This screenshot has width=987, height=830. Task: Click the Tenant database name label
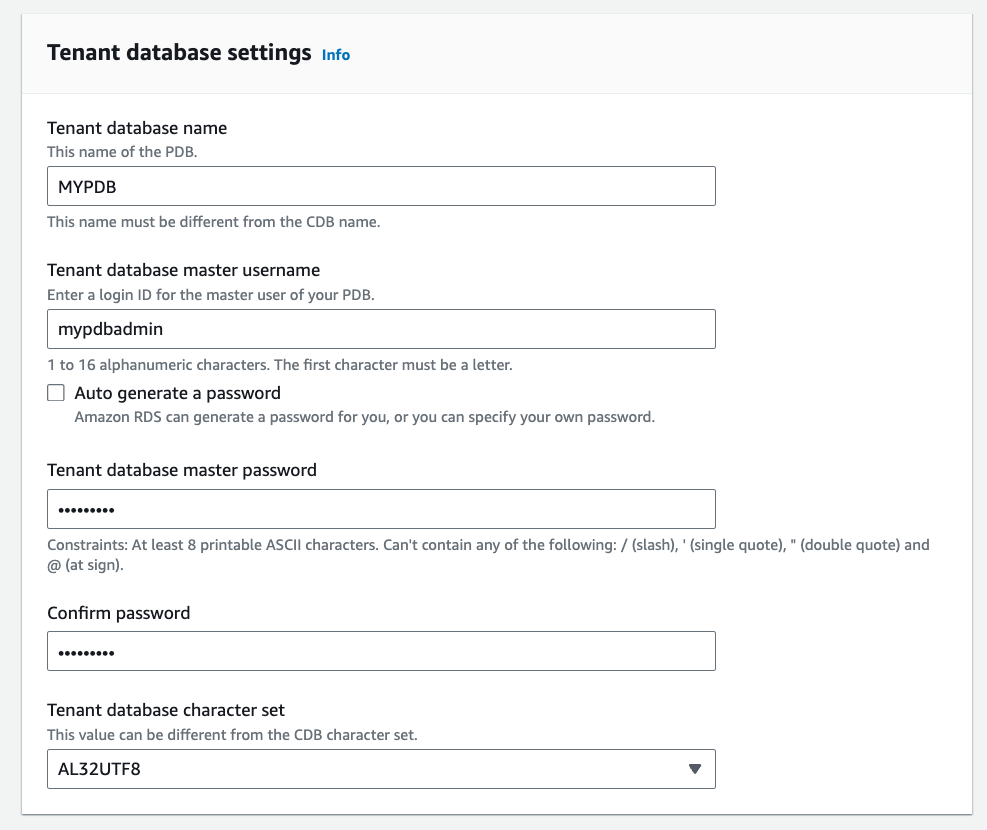pos(137,128)
